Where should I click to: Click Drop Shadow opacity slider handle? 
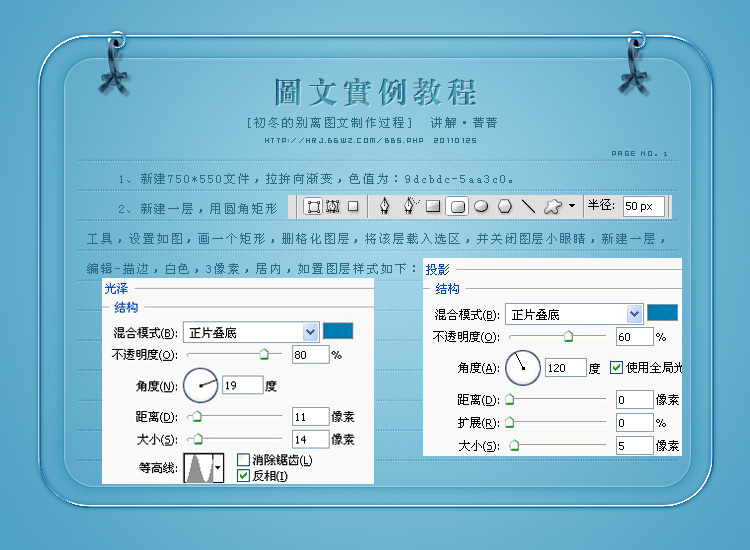(568, 336)
